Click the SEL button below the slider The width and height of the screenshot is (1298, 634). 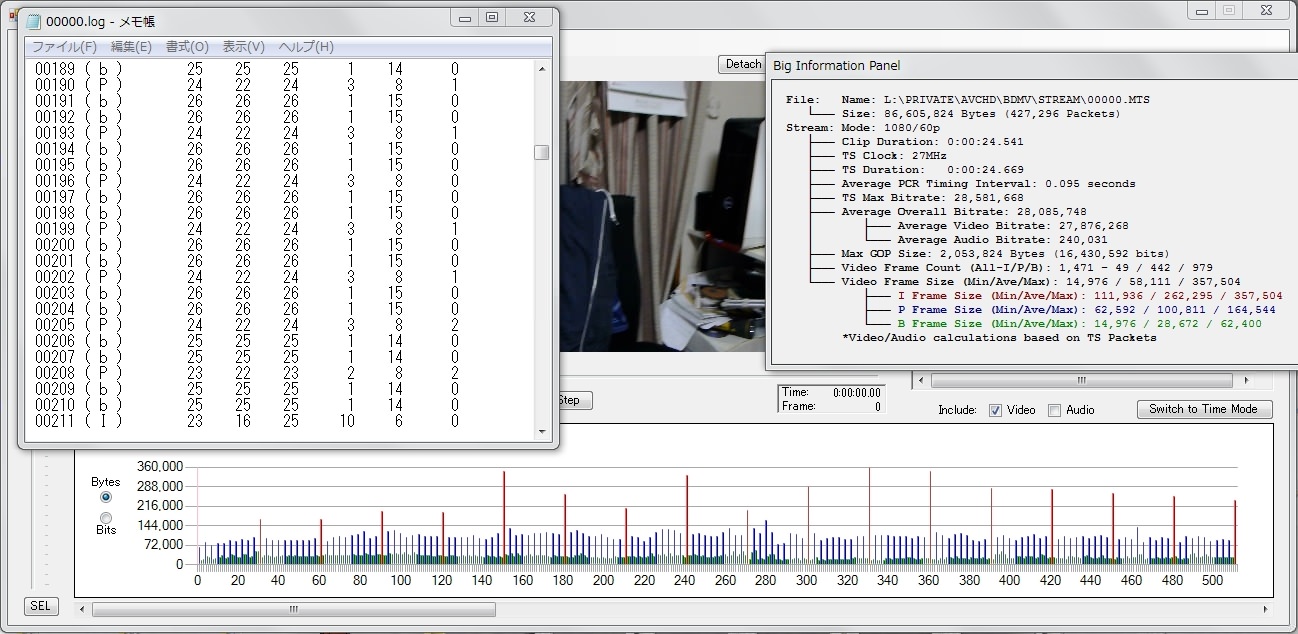pyautogui.click(x=39, y=606)
